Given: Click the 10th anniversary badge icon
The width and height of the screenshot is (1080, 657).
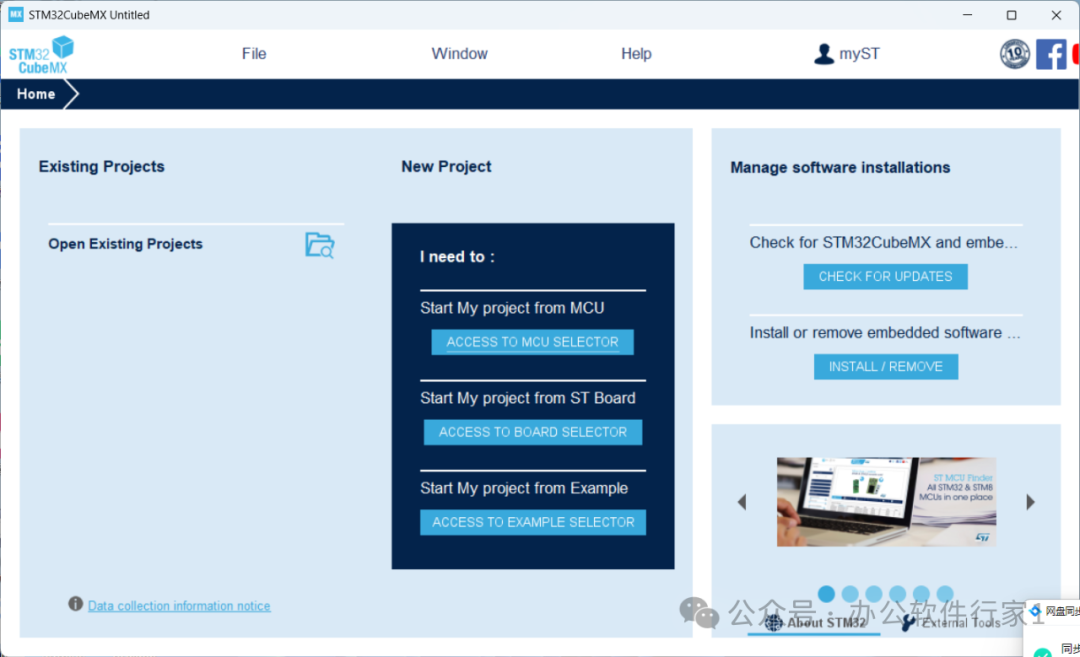Looking at the screenshot, I should tap(1015, 54).
